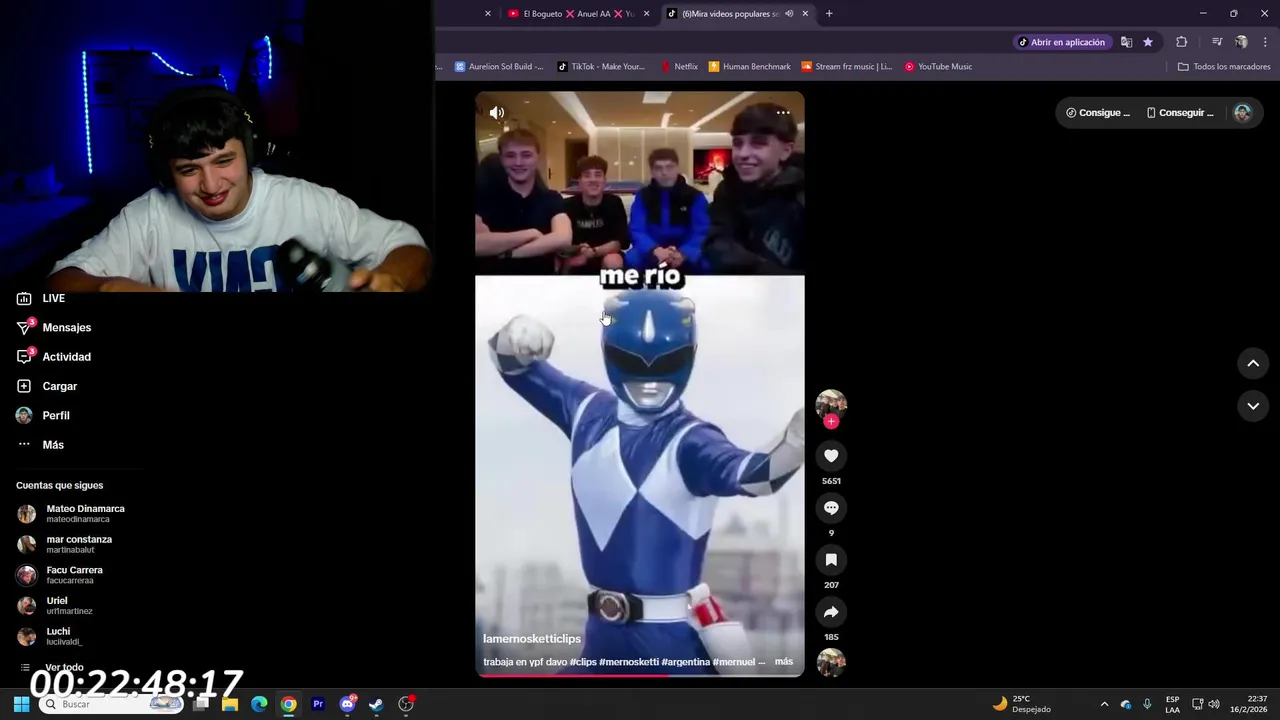
Task: Open the three-dot options menu on the video
Action: 783,113
